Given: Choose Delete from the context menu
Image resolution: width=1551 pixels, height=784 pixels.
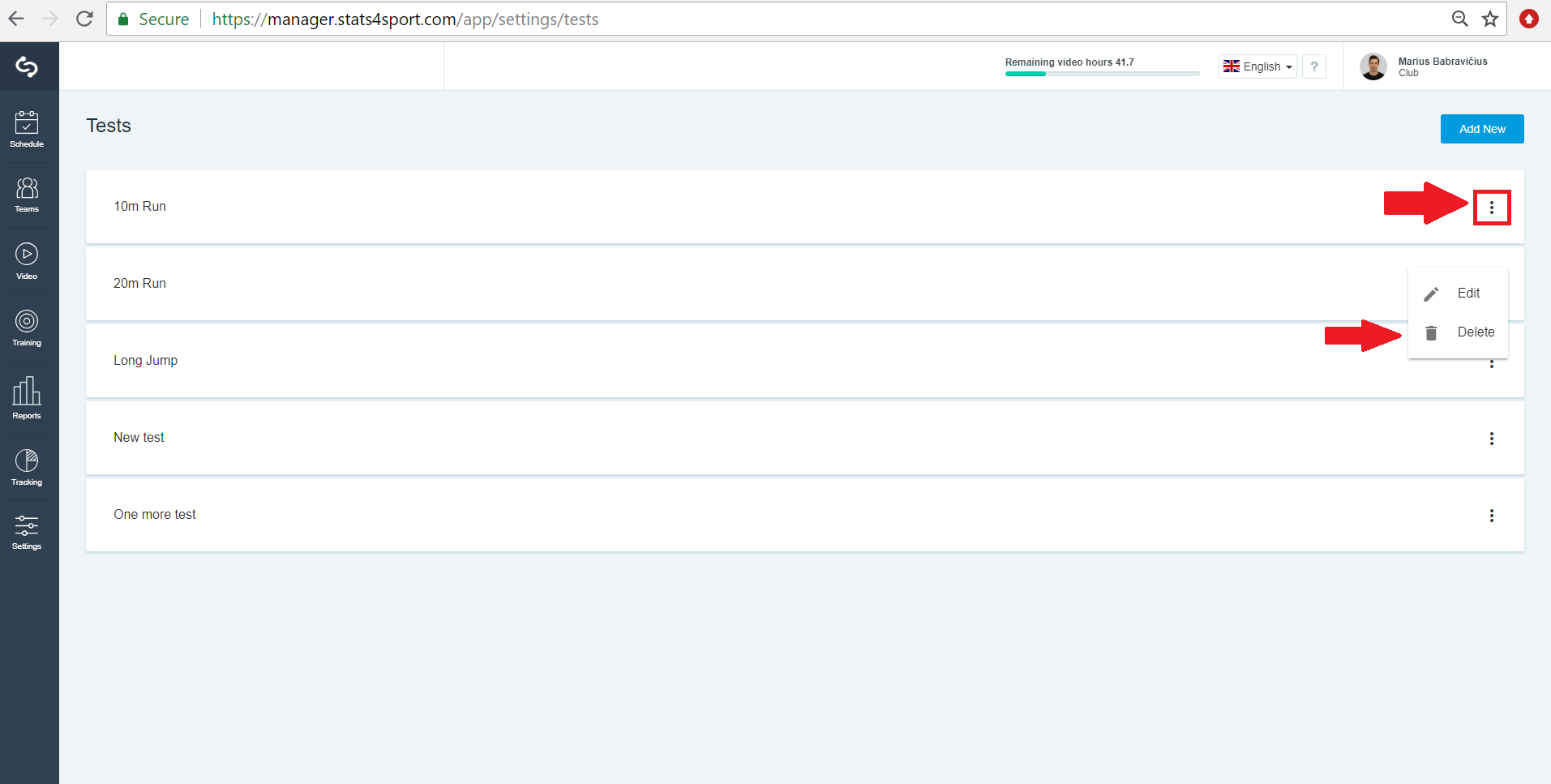Looking at the screenshot, I should coord(1458,332).
